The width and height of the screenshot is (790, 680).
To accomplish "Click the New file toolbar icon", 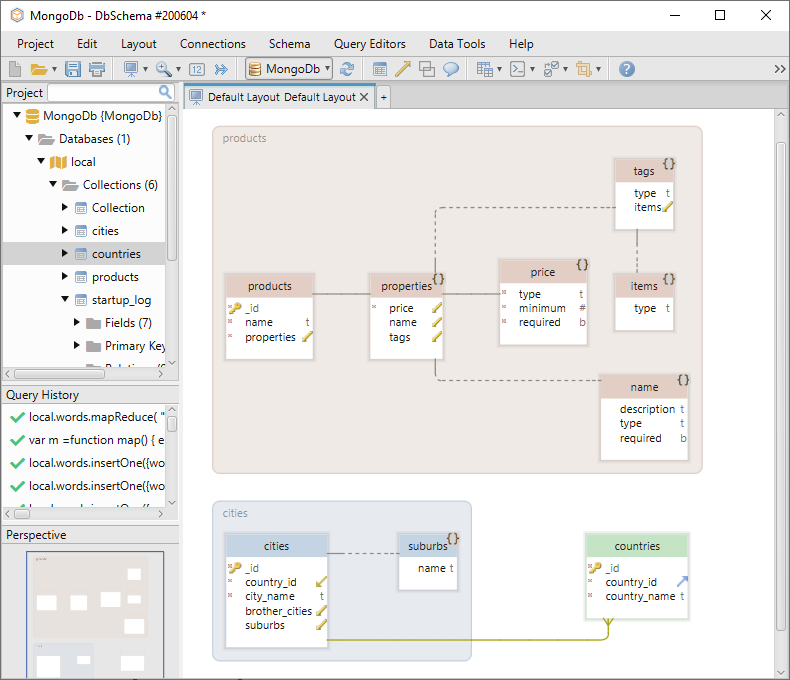I will tap(15, 69).
